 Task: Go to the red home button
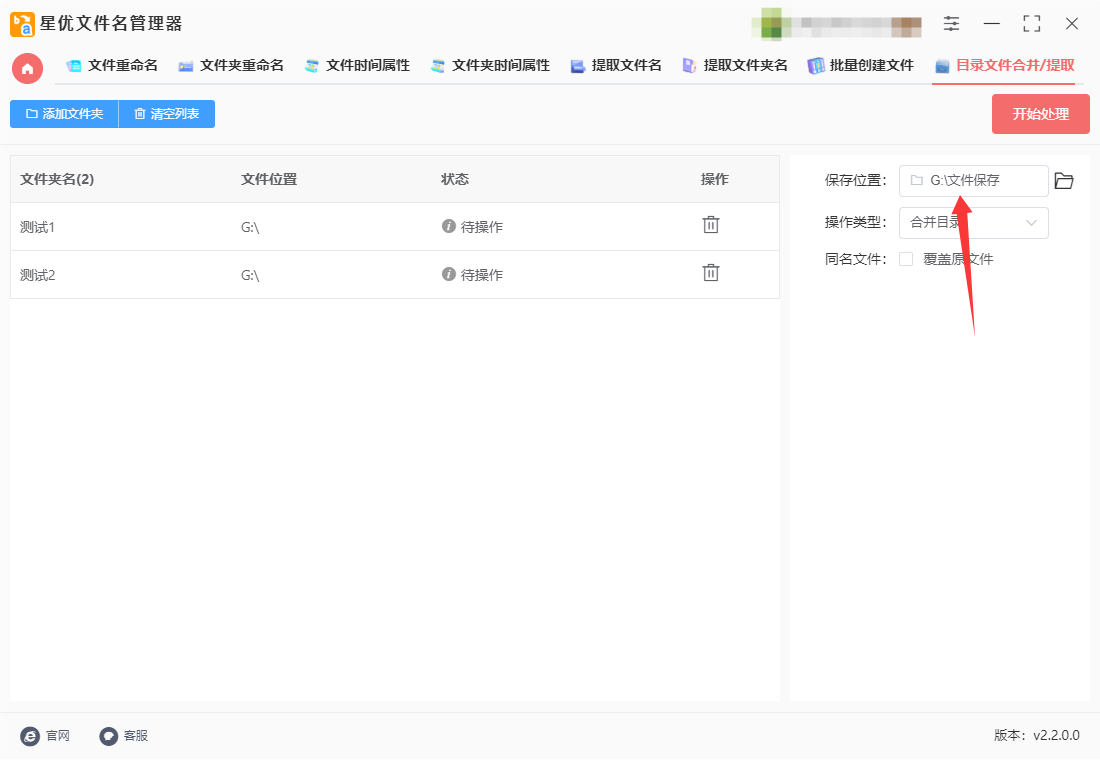point(27,68)
